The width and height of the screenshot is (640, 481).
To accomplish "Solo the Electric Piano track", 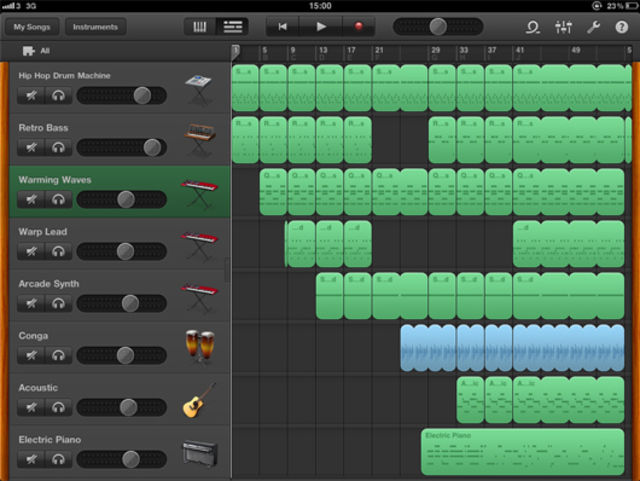I will [x=58, y=459].
